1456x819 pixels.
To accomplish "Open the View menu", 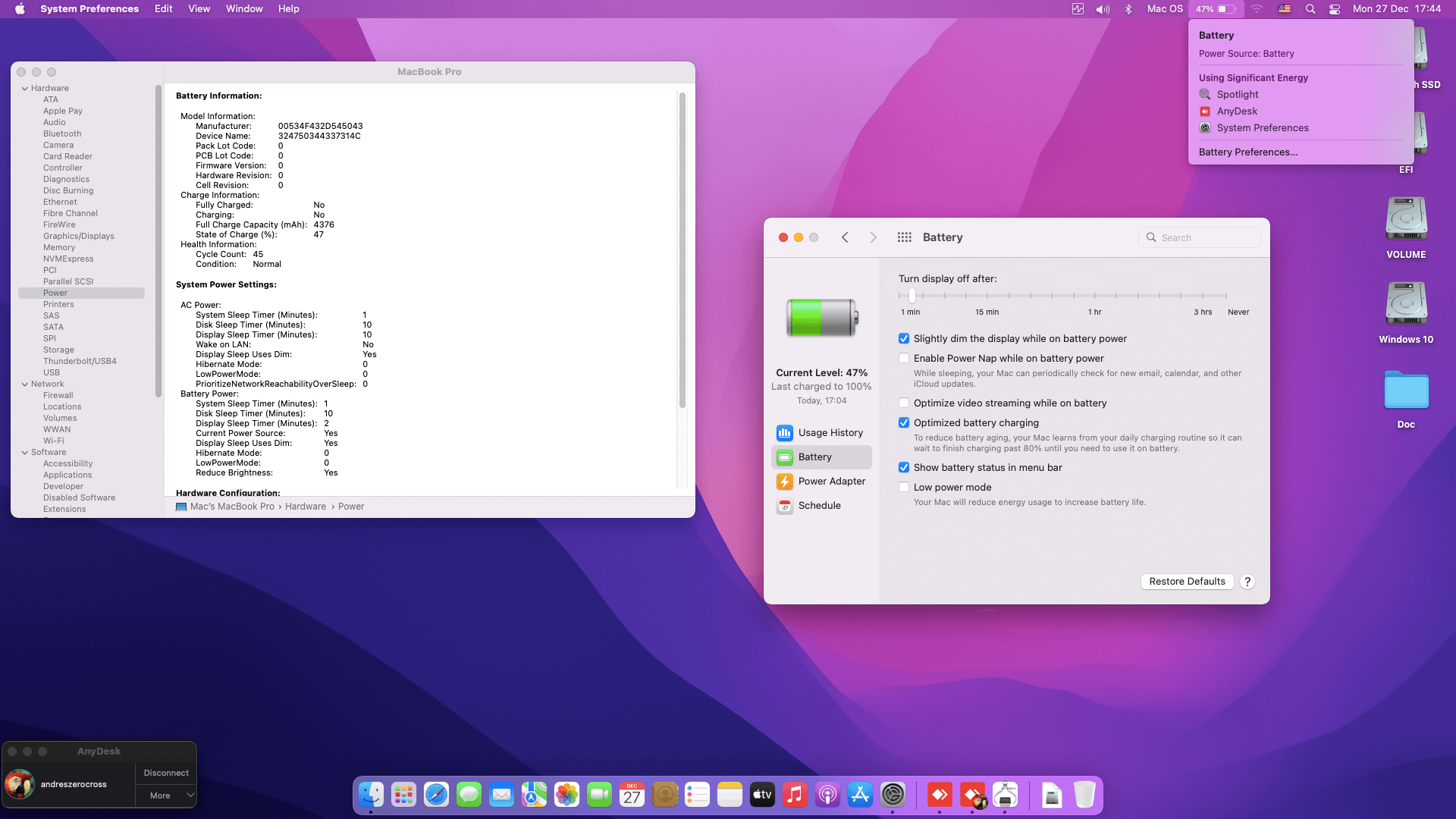I will (199, 9).
